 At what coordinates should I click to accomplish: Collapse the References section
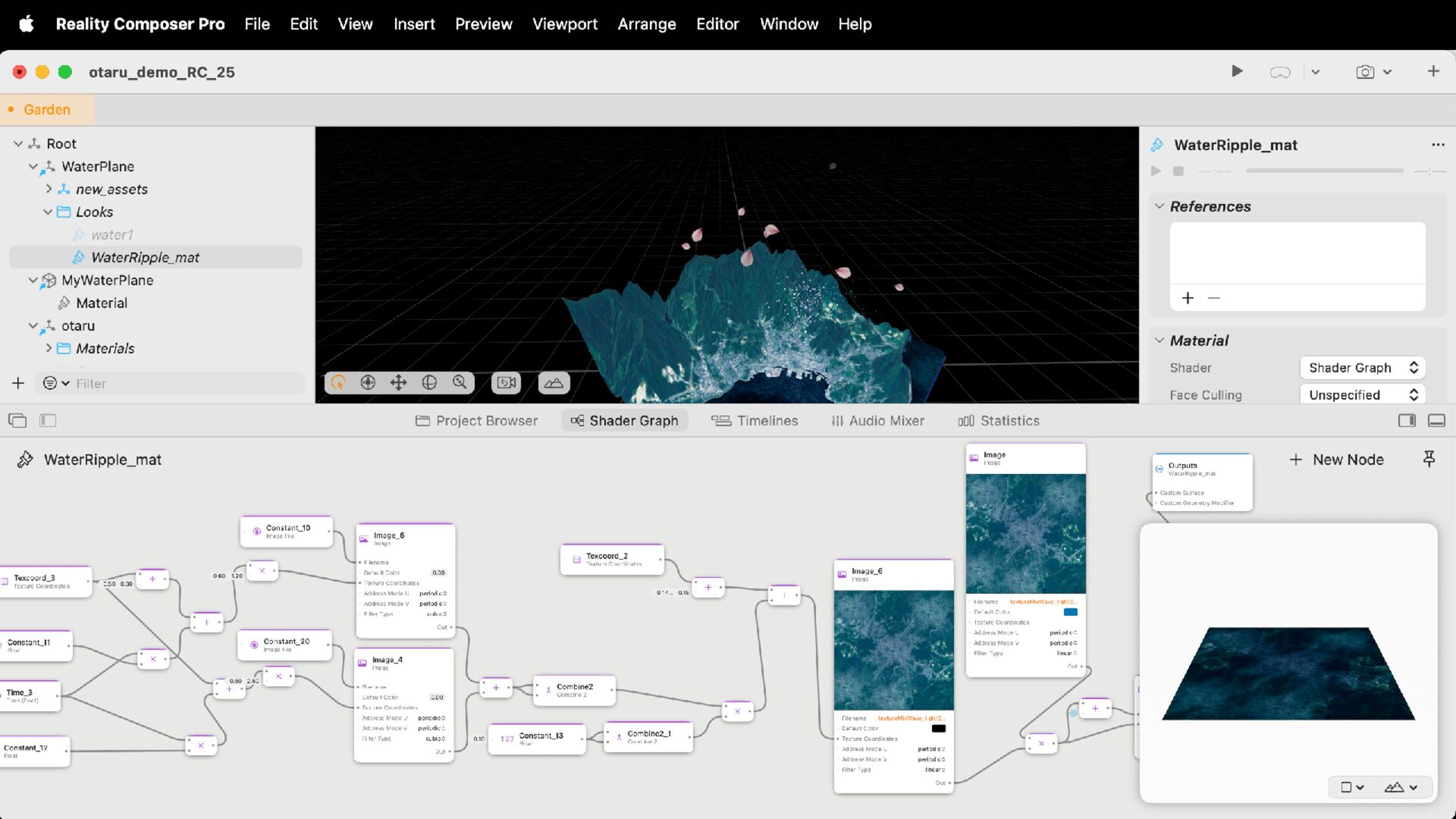point(1159,206)
